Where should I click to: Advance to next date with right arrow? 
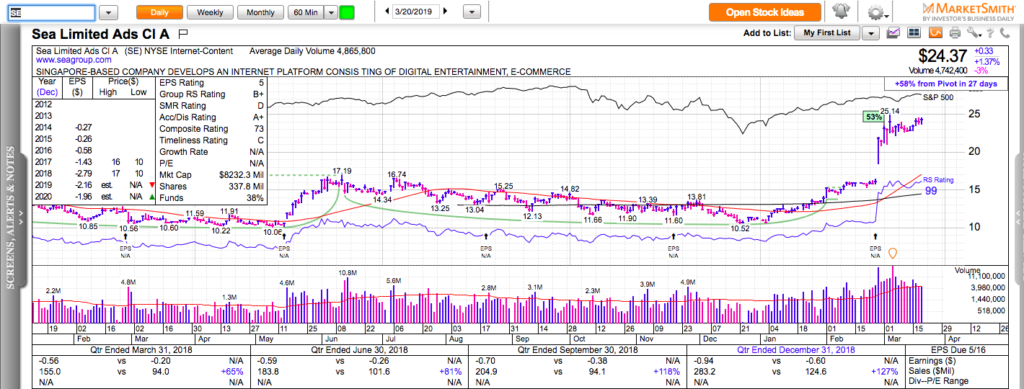point(445,11)
